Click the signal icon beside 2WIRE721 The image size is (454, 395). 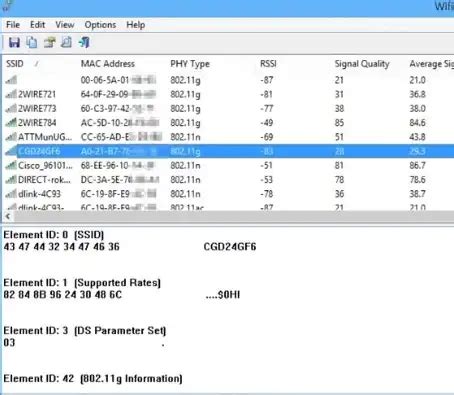coord(11,94)
